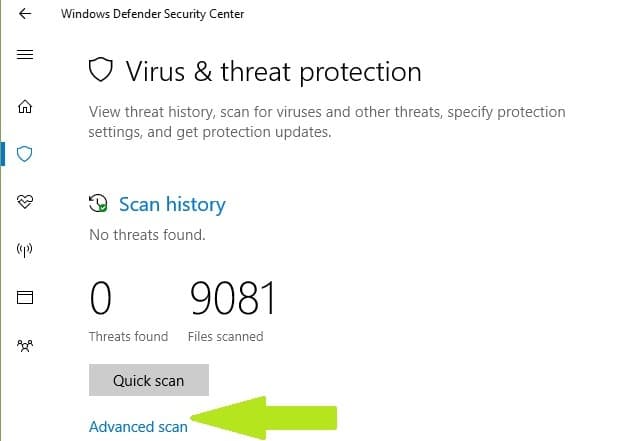Open the Advanced scan link

pyautogui.click(x=138, y=427)
